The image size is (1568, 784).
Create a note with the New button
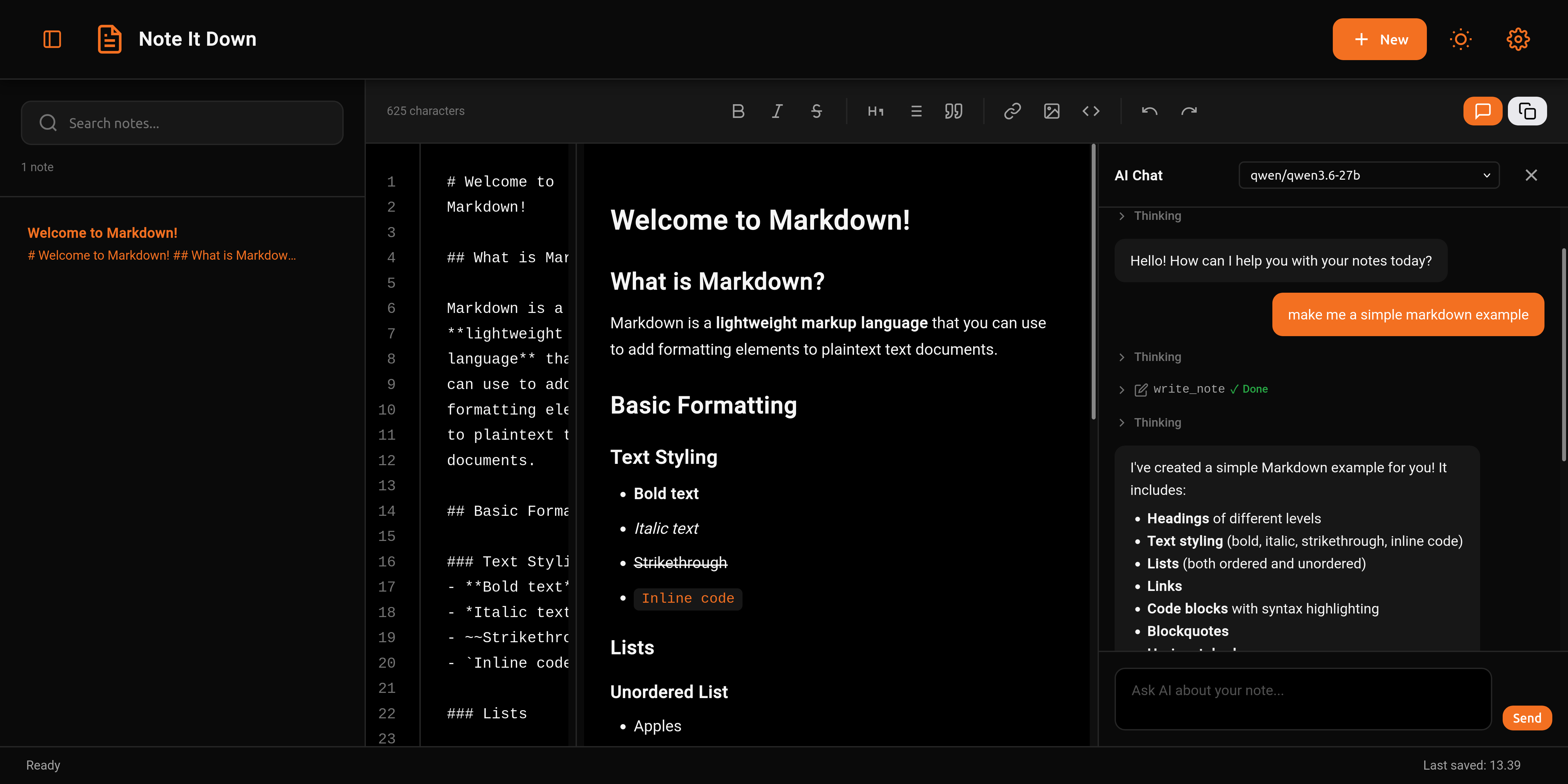1379,40
